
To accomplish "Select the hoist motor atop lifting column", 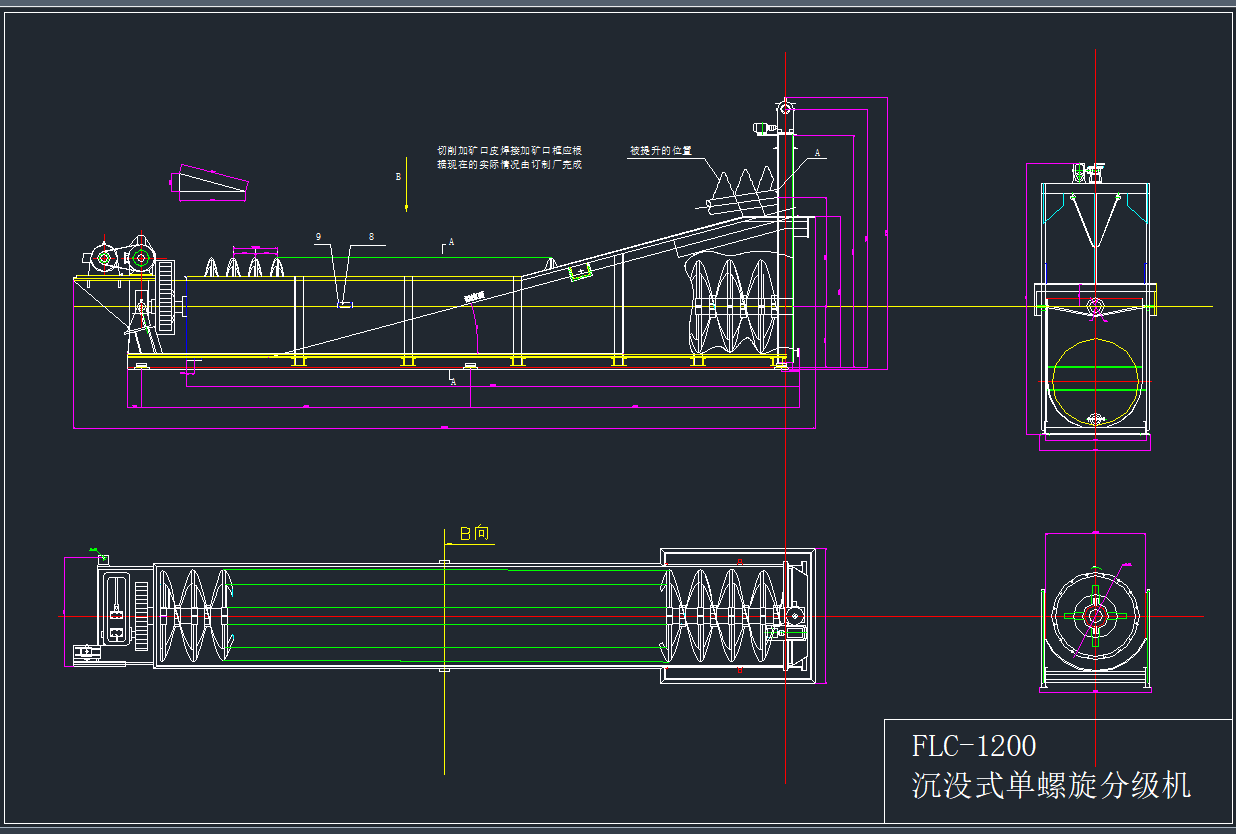I will [x=767, y=127].
